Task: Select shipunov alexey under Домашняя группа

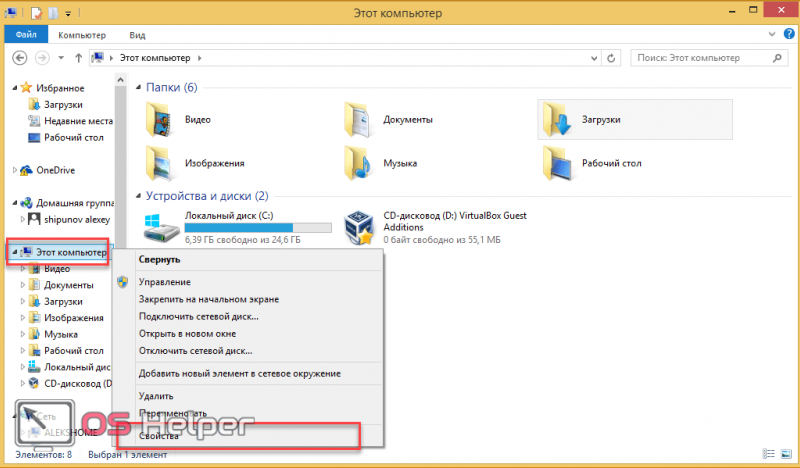Action: point(69,219)
